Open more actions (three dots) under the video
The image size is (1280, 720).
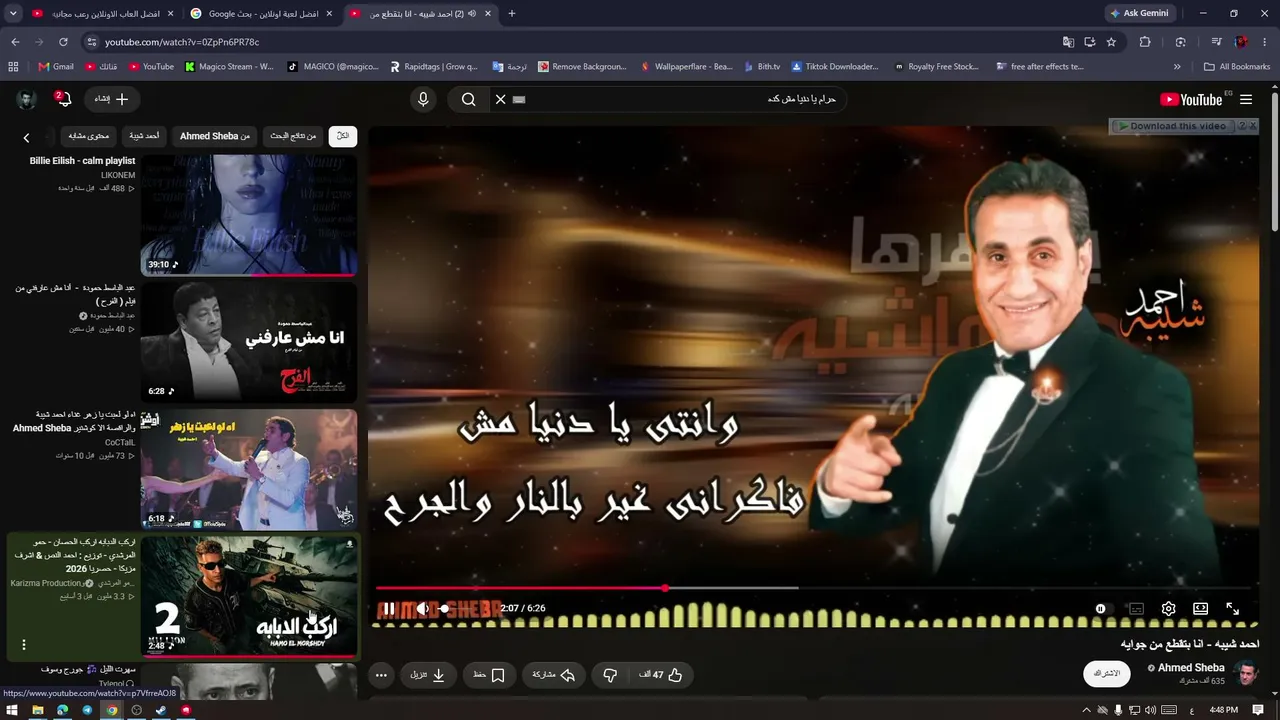tap(381, 675)
